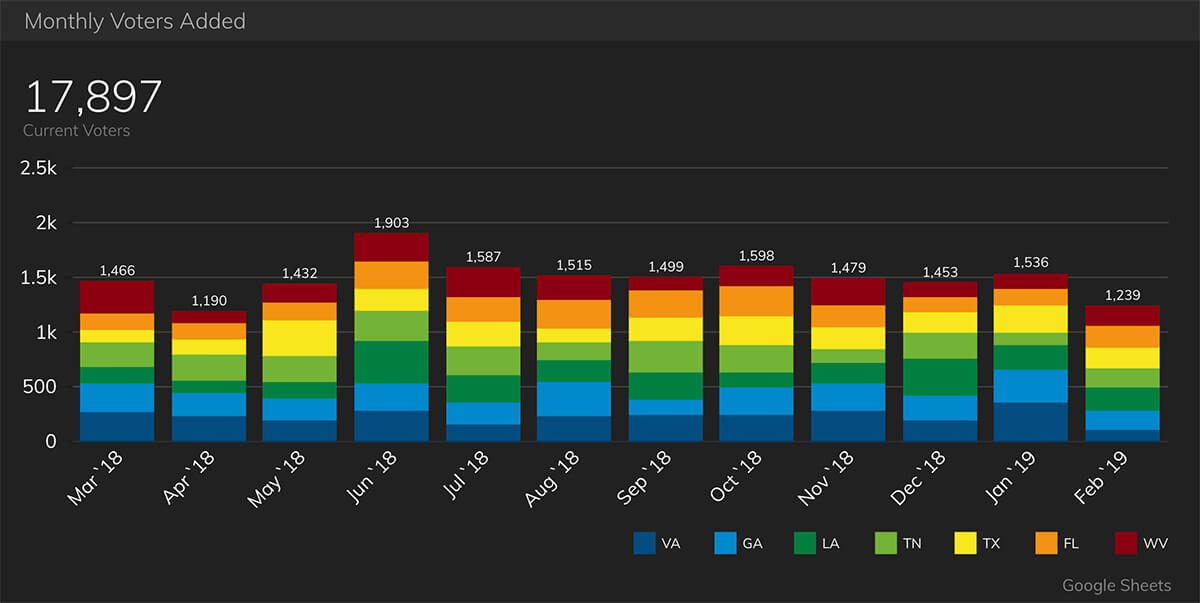1200x603 pixels.
Task: Click the light green TN segment in Sep '18 bar
Action: 665,357
